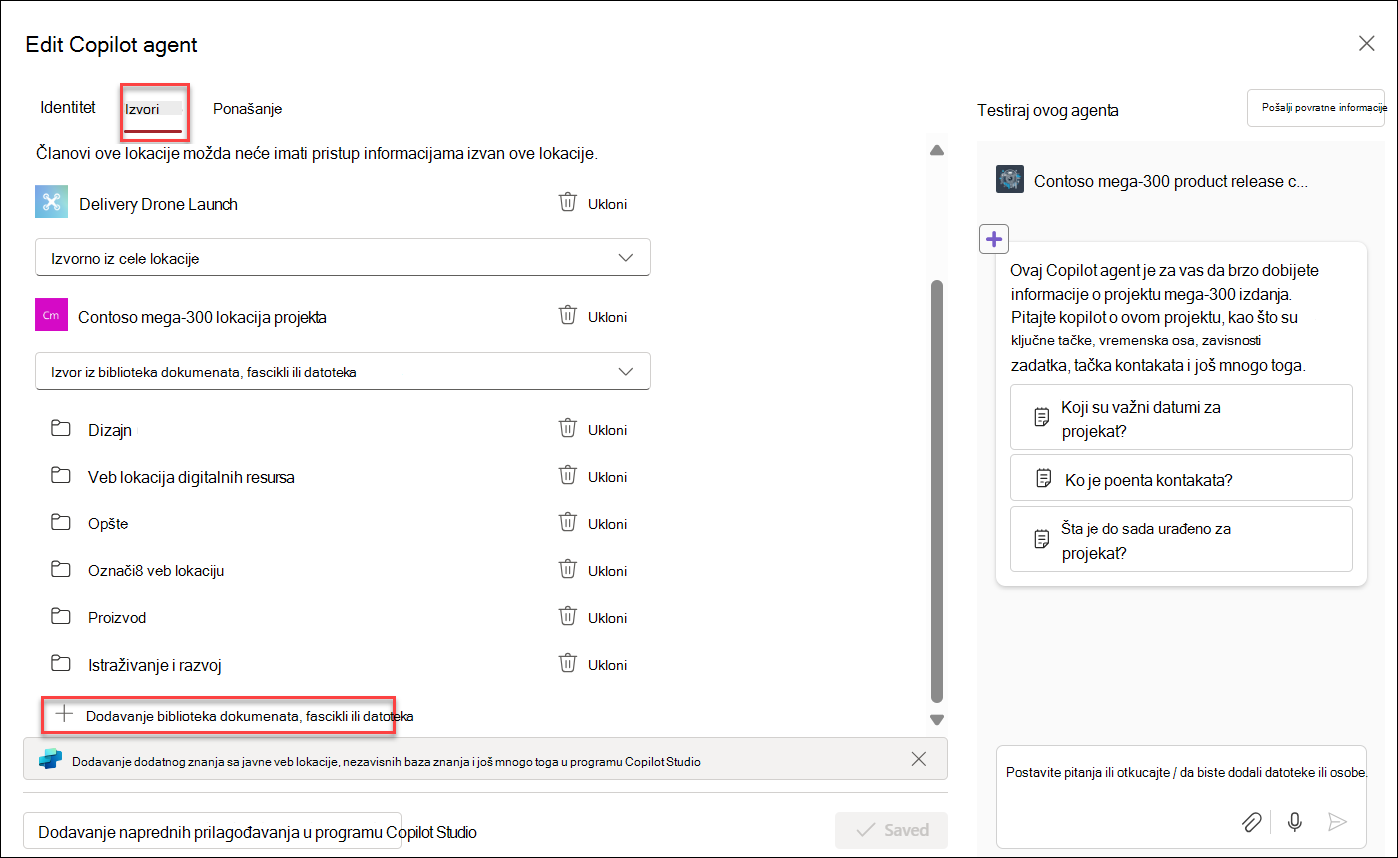
Task: Click the trash icon in the Dizajn row
Action: (567, 429)
